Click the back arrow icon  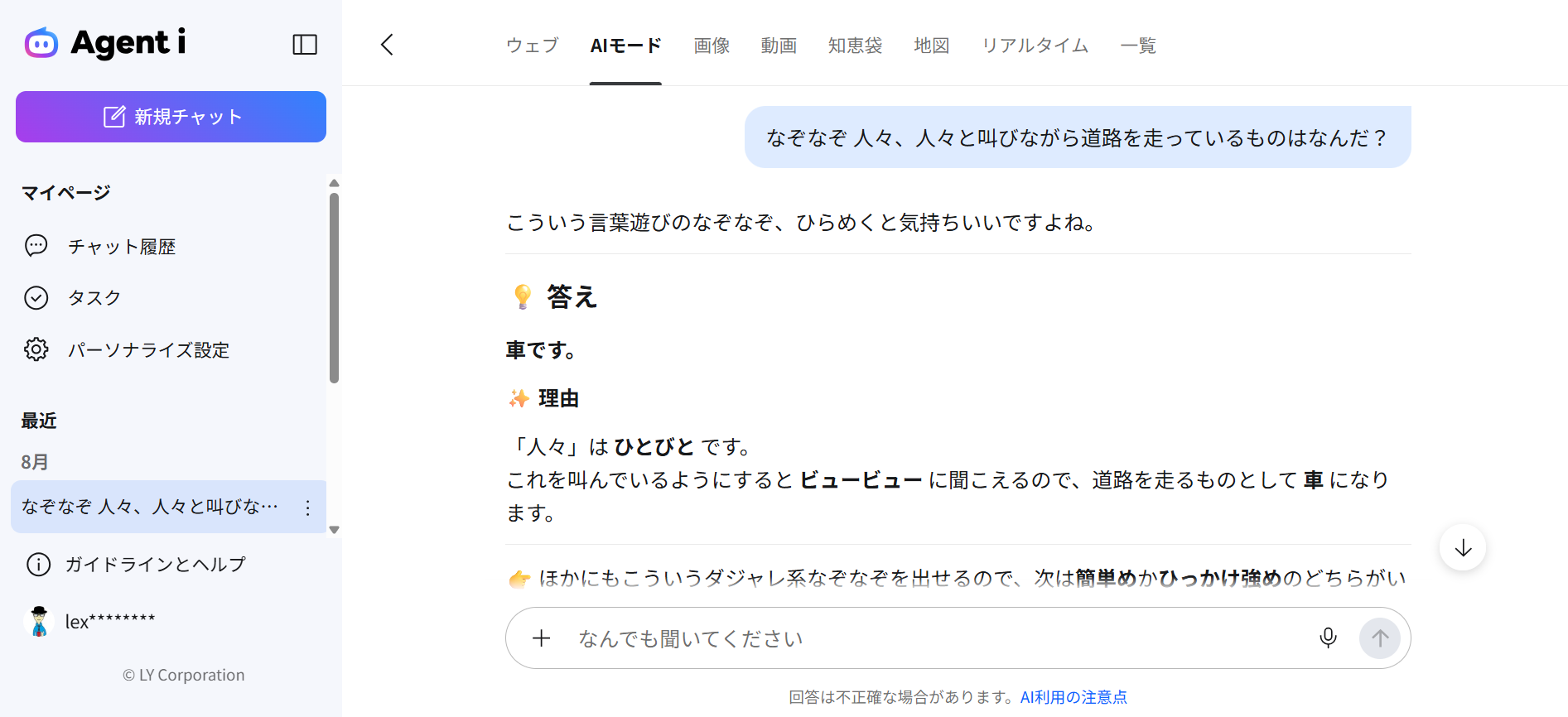point(387,45)
